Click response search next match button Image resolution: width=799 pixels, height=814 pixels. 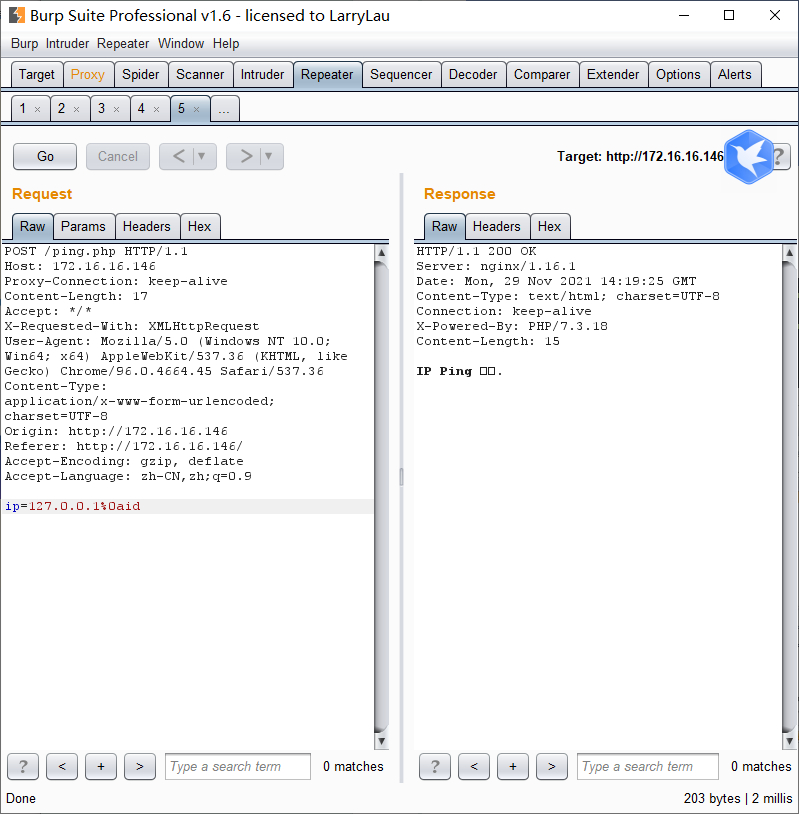[551, 766]
